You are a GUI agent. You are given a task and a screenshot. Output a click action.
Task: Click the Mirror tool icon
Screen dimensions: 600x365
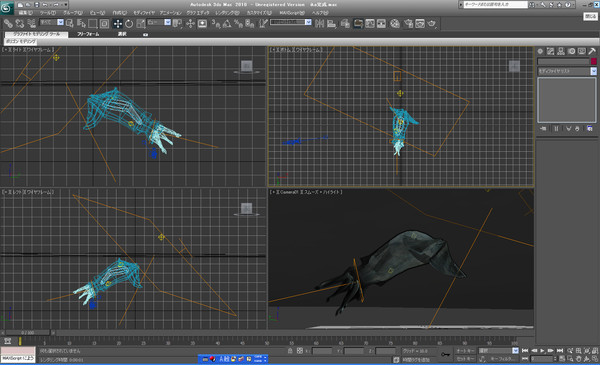click(x=319, y=24)
